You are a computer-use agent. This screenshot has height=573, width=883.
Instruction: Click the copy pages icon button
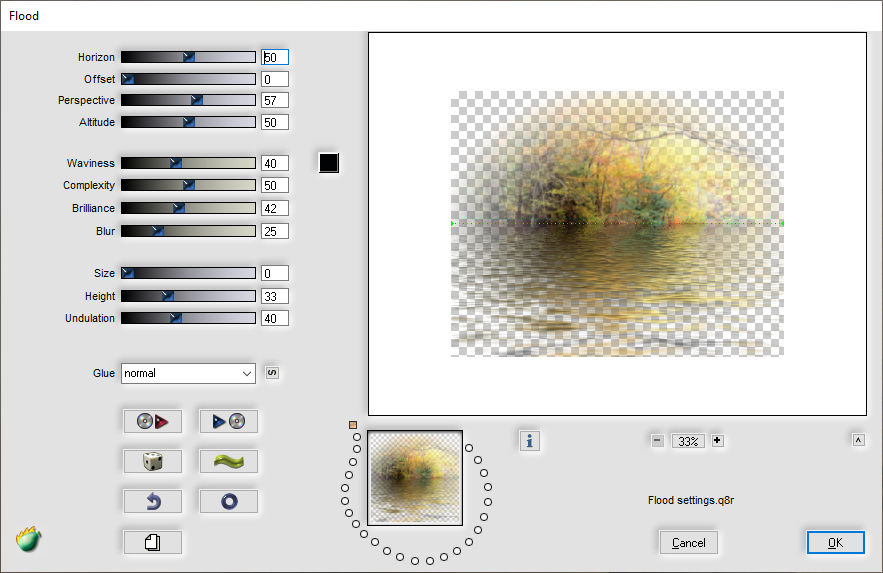click(x=153, y=543)
